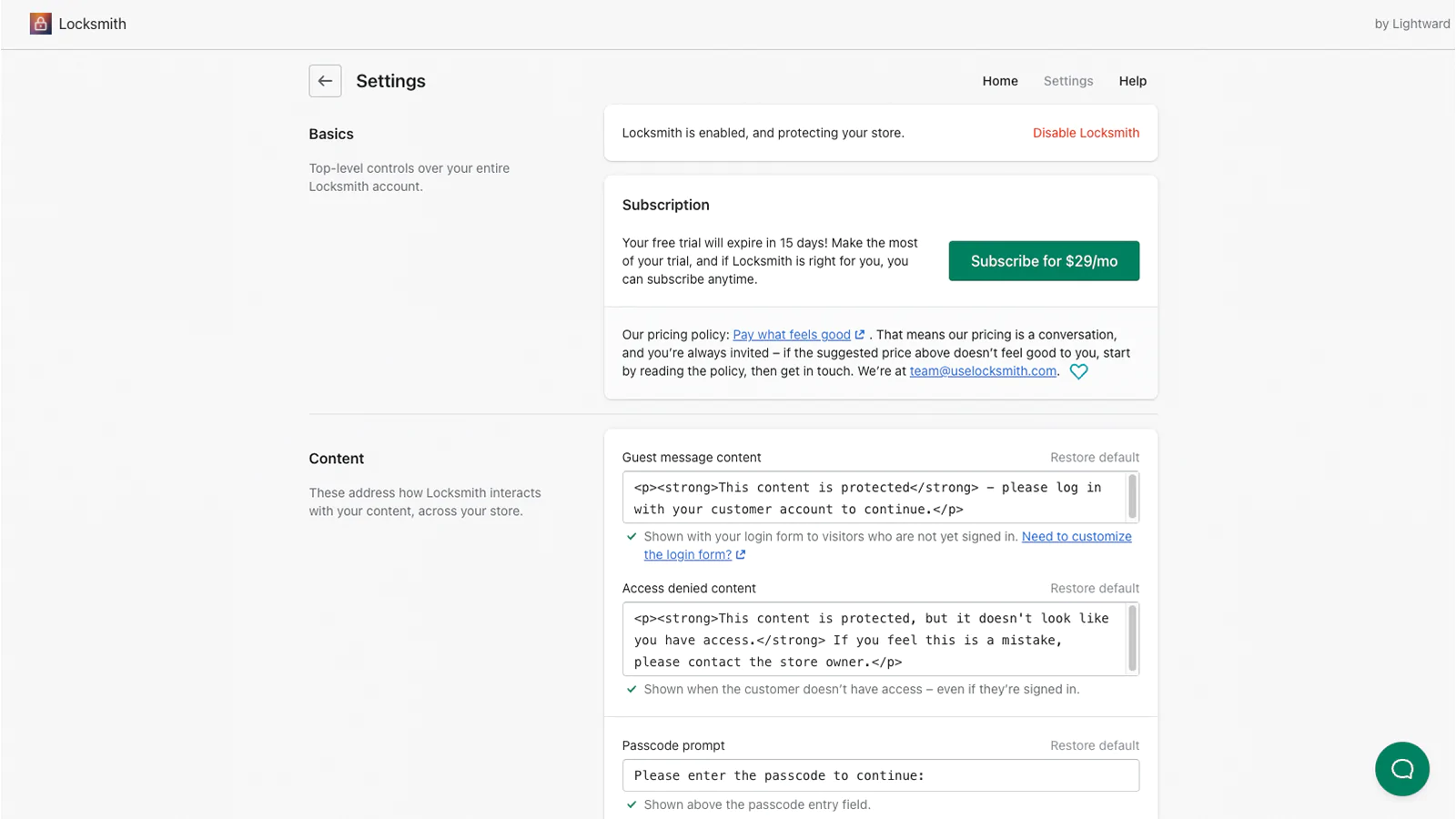Click the 'by Lightward' text
Viewport: 1456px width, 819px height.
pyautogui.click(x=1412, y=24)
